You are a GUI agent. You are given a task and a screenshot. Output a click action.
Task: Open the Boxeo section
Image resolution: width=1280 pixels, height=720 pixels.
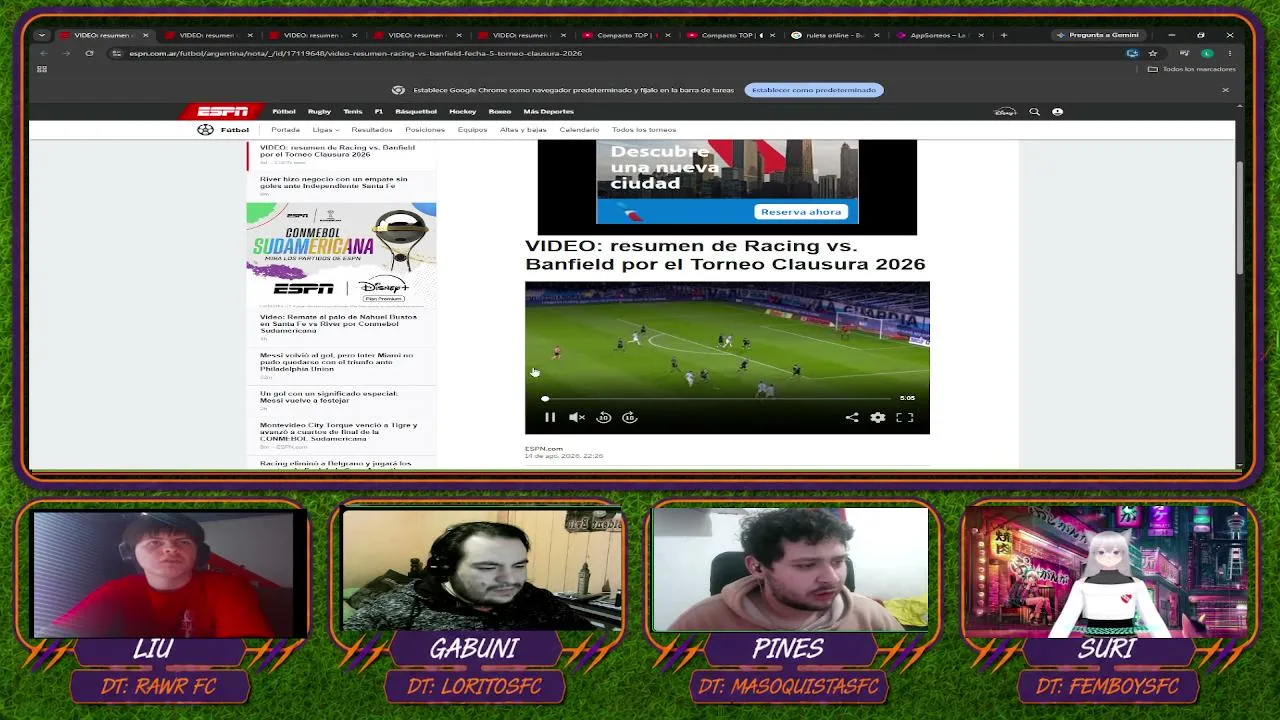click(500, 111)
